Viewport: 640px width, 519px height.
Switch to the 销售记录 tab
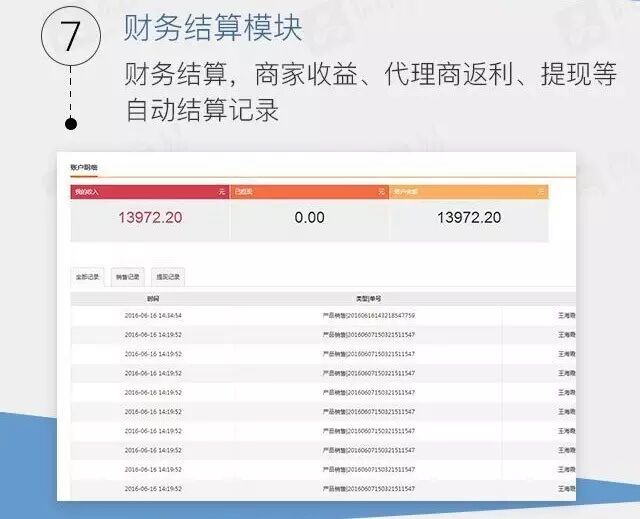128,277
